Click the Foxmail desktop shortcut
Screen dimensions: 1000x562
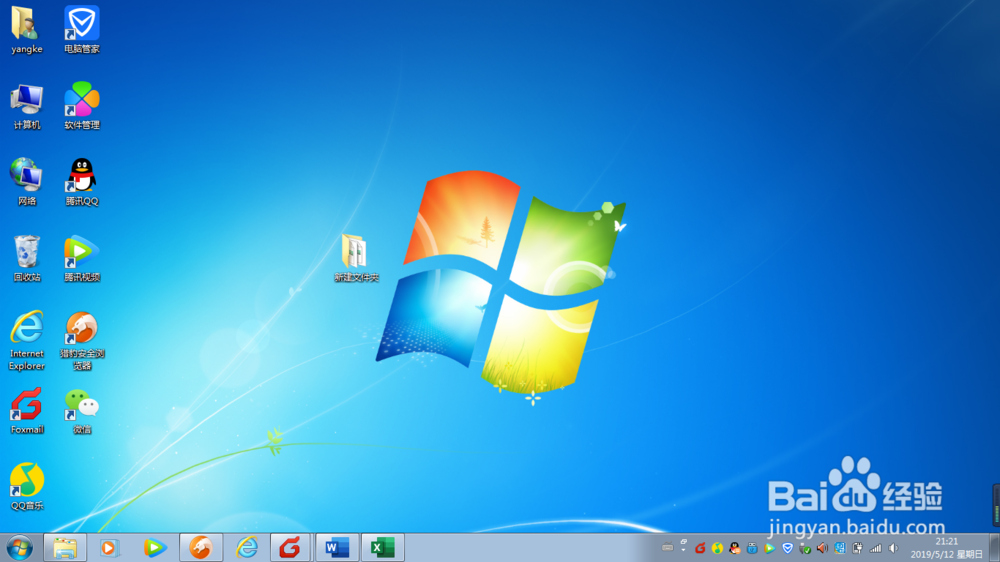click(27, 411)
